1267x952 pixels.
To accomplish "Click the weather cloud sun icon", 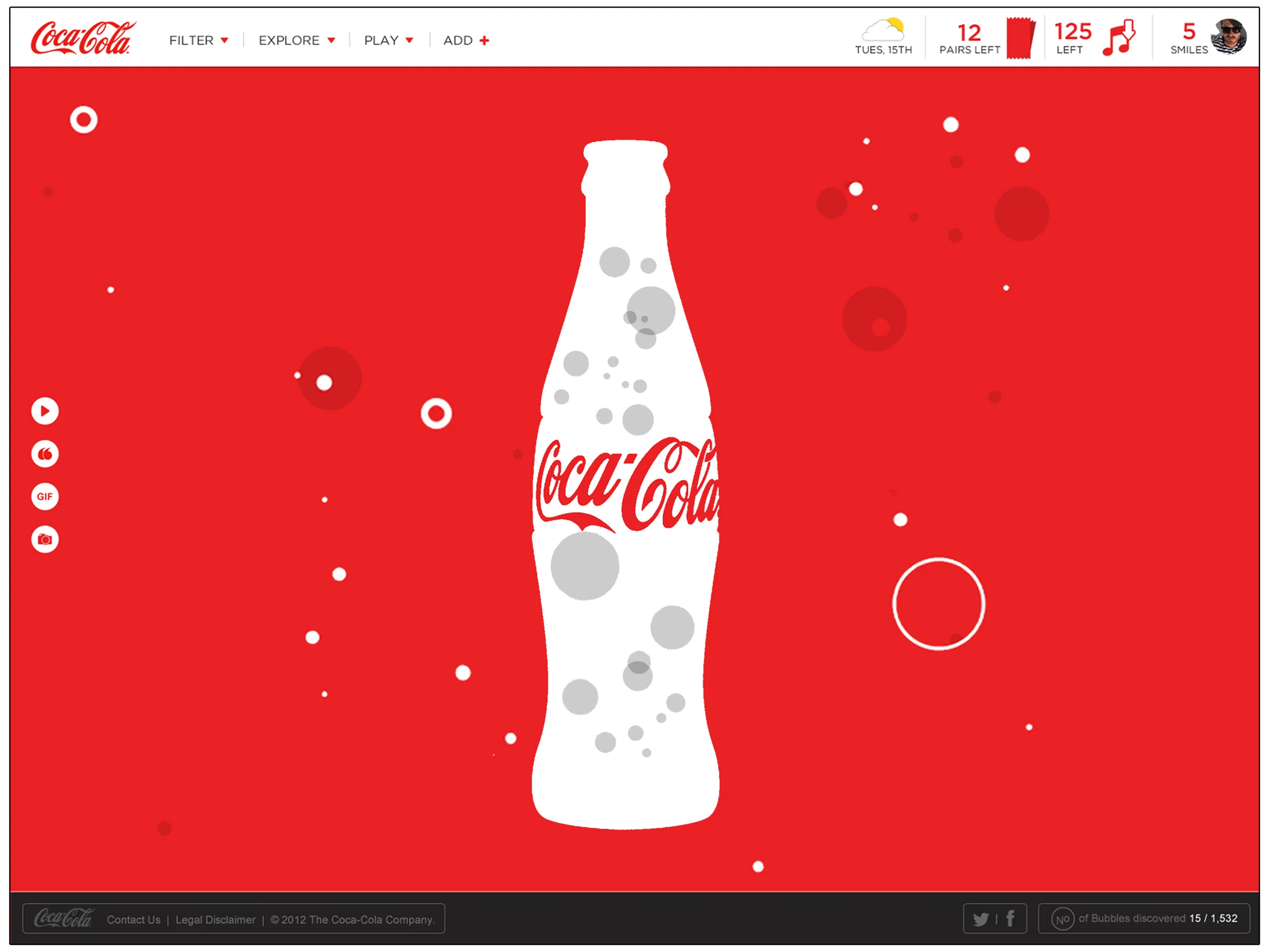I will point(884,30).
